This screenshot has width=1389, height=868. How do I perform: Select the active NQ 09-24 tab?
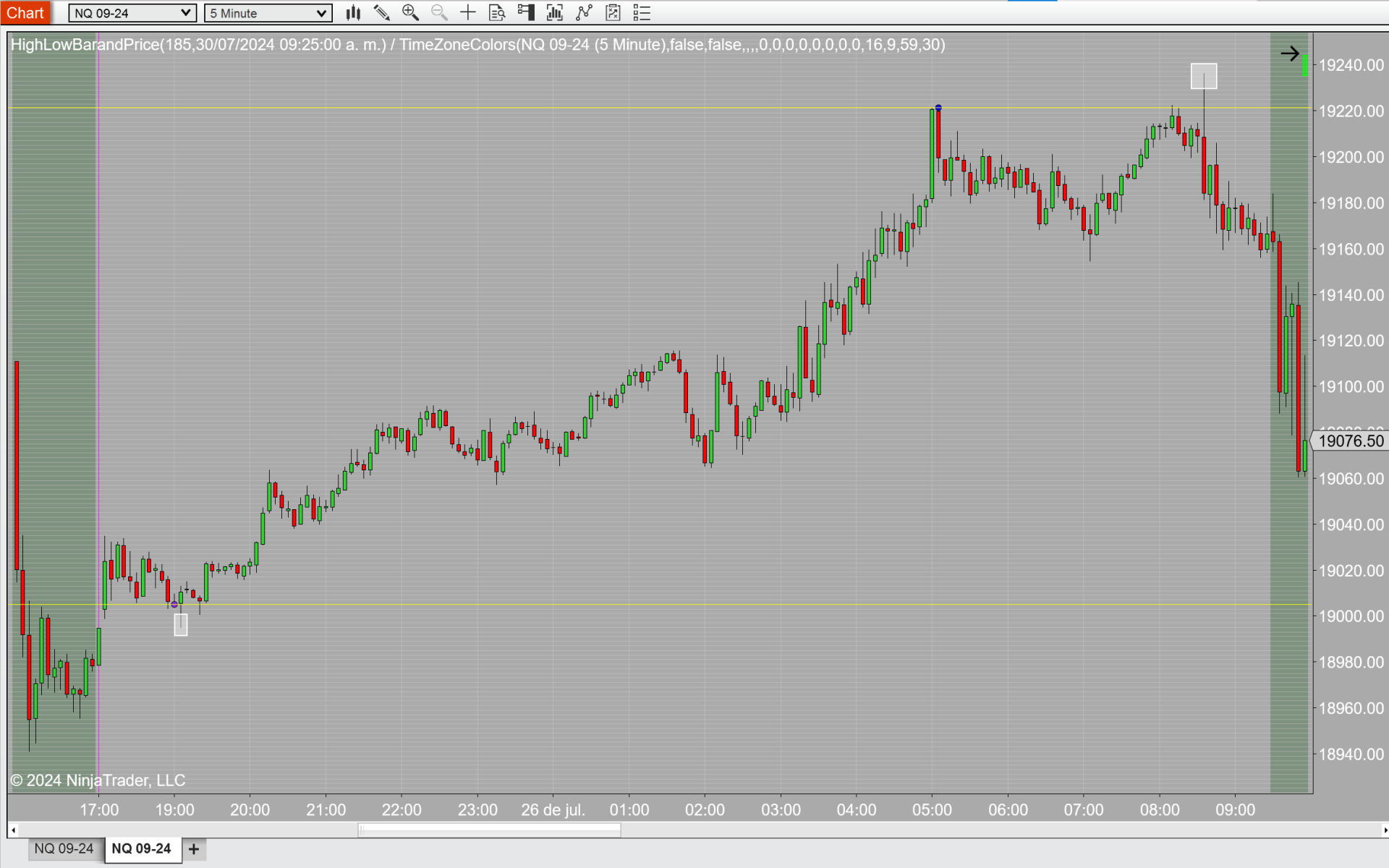(141, 848)
